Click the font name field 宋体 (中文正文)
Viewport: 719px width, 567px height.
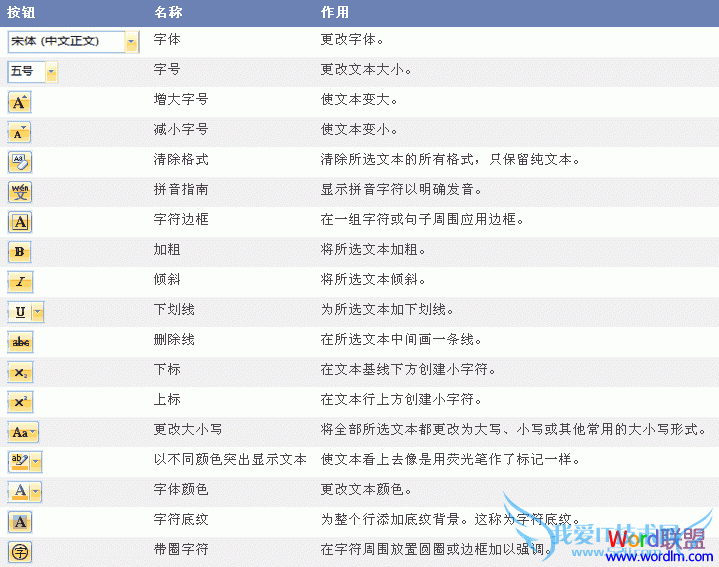coord(66,42)
